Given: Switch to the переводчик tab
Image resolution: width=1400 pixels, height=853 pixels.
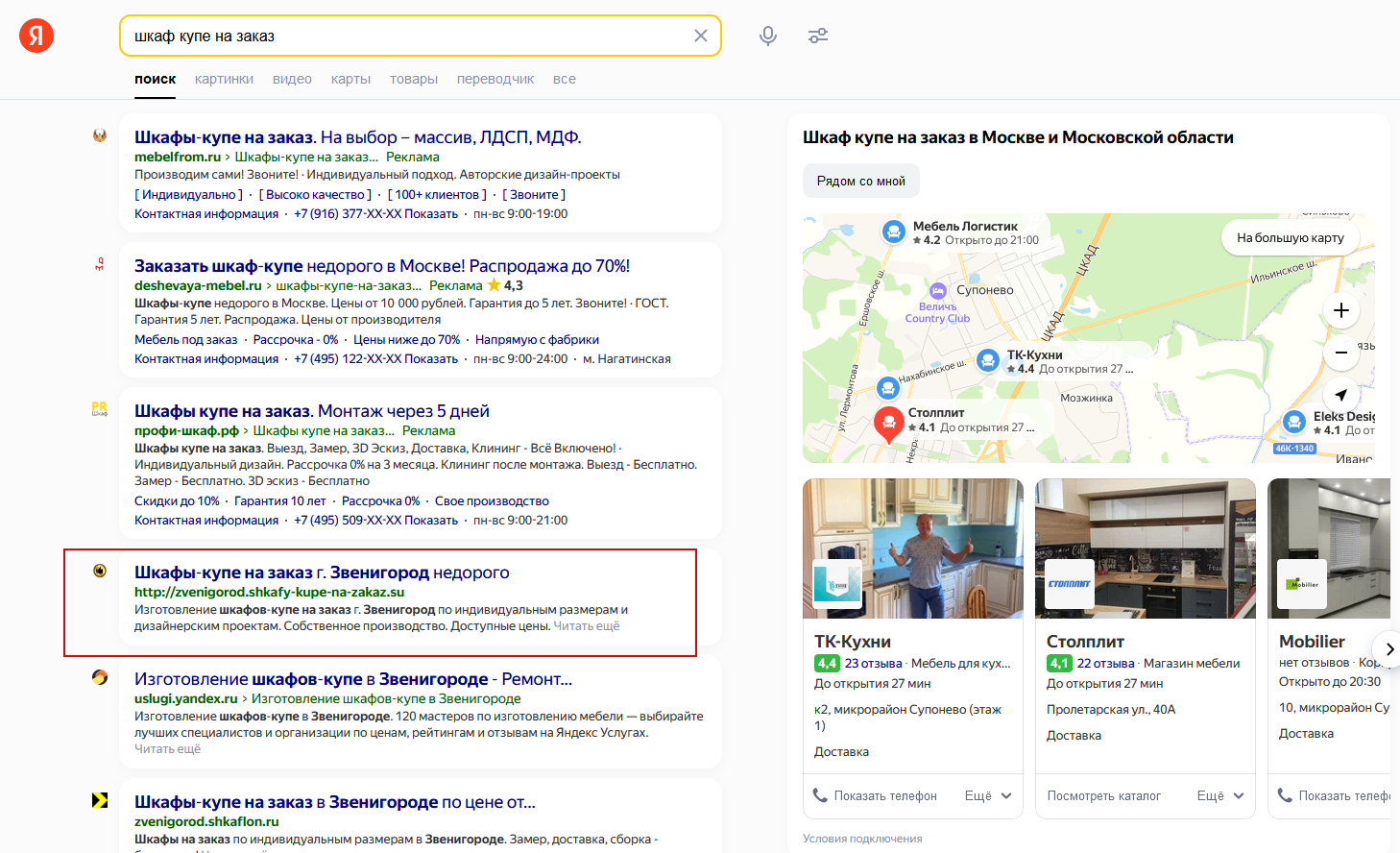Looking at the screenshot, I should tap(495, 79).
